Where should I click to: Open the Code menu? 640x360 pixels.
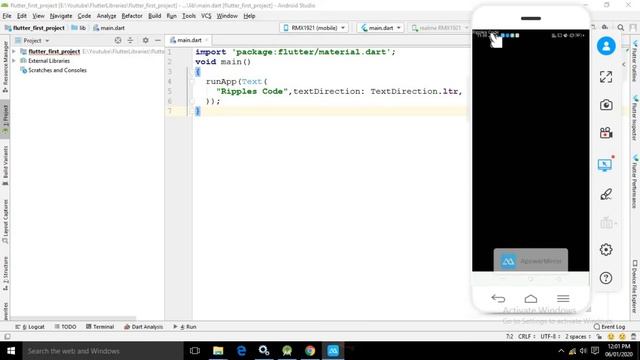tap(84, 16)
